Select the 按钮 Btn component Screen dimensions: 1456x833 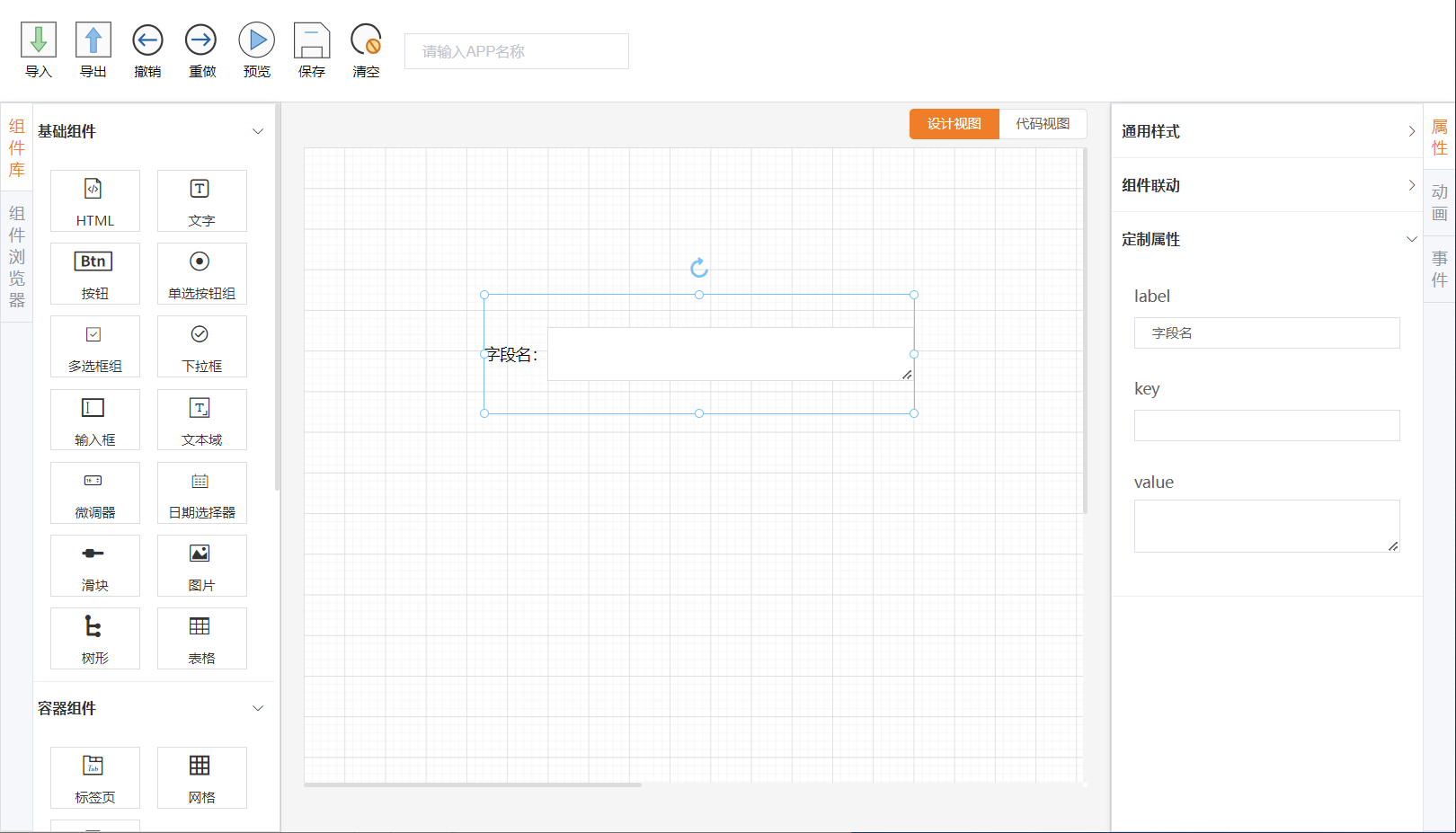click(x=95, y=273)
